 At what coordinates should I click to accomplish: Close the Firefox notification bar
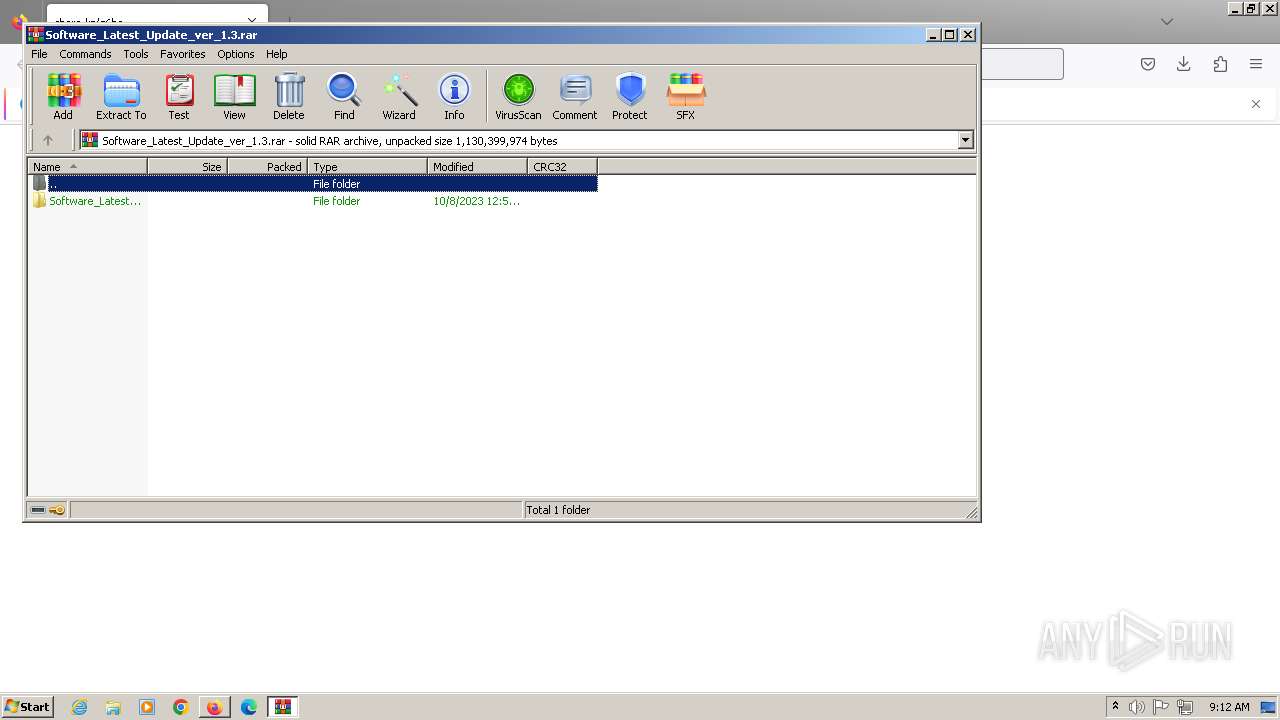[x=1256, y=104]
